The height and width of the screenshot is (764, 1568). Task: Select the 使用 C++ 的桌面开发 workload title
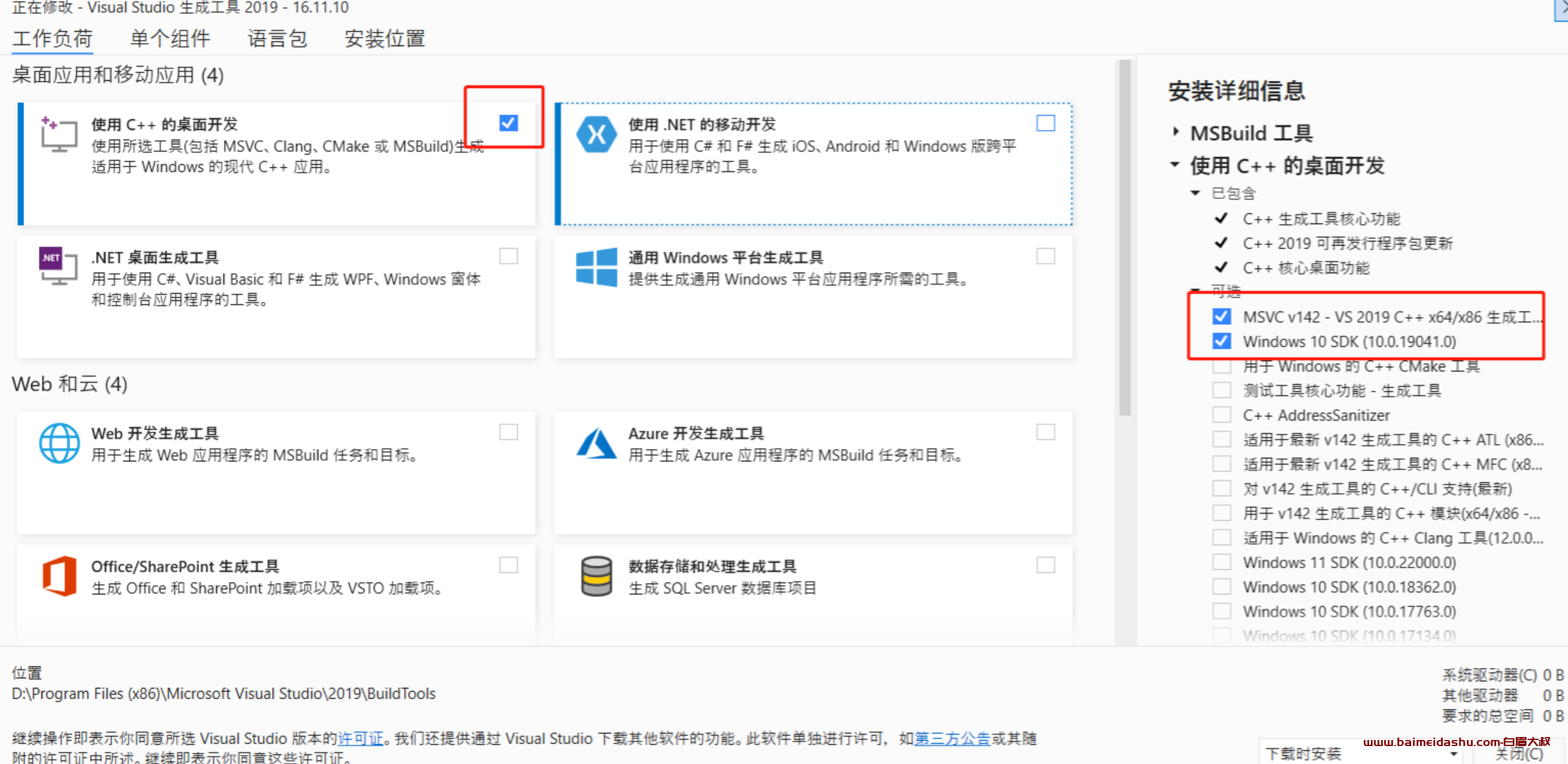pos(164,124)
